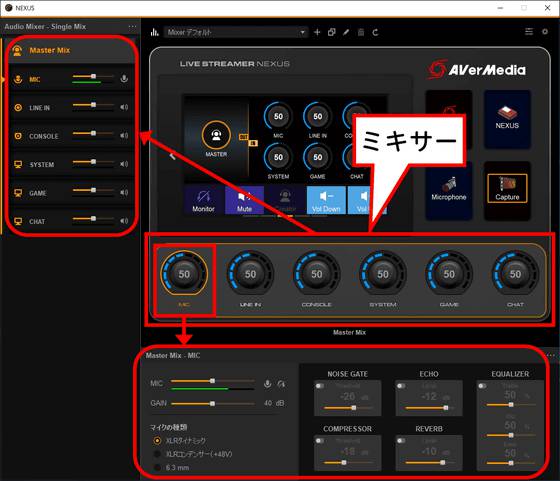Click the MIC volume knob in Master Mix

[184, 274]
